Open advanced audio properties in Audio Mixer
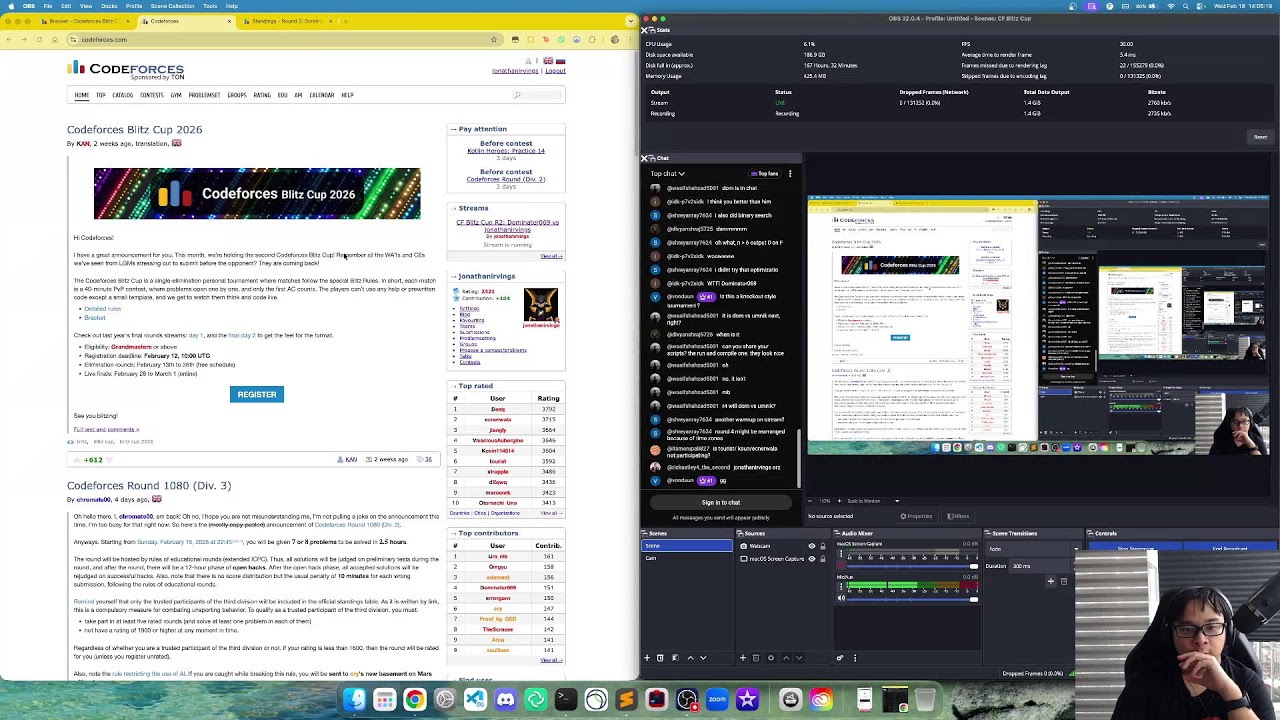 [840, 658]
